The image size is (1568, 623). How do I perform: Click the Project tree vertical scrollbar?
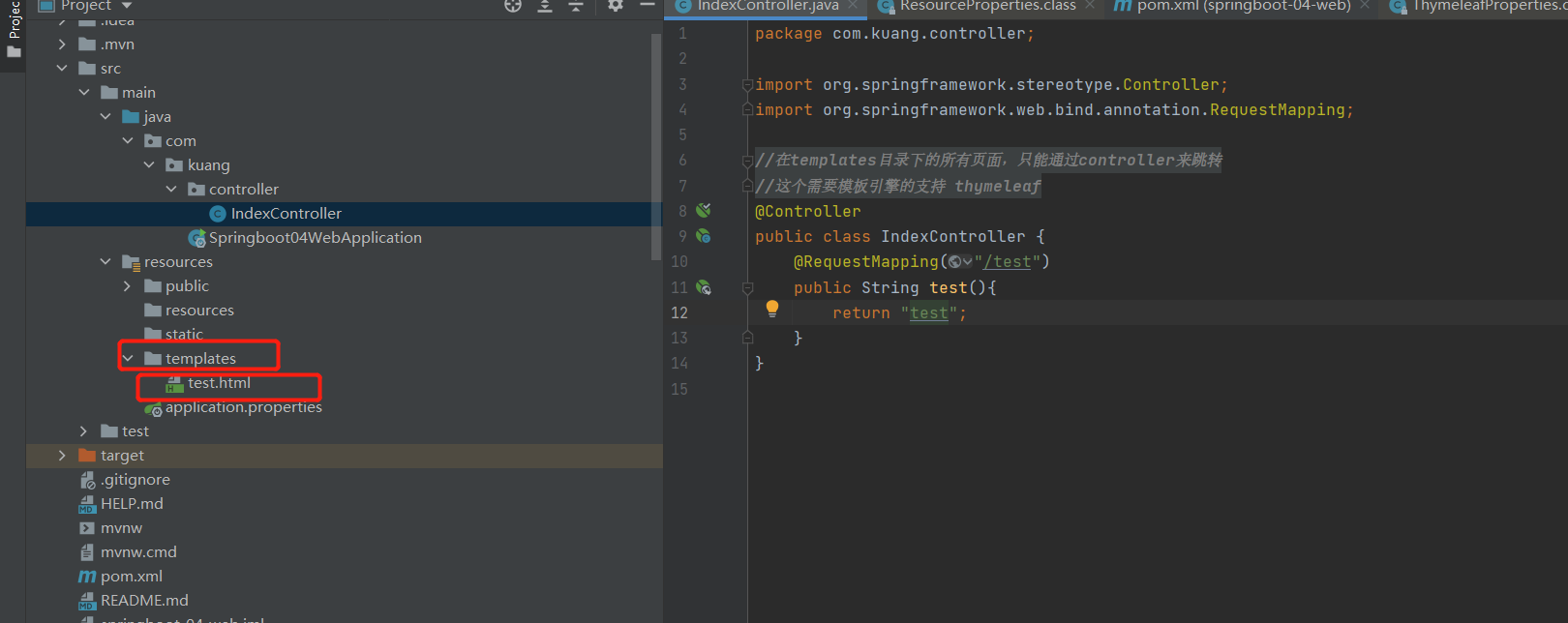point(657,145)
